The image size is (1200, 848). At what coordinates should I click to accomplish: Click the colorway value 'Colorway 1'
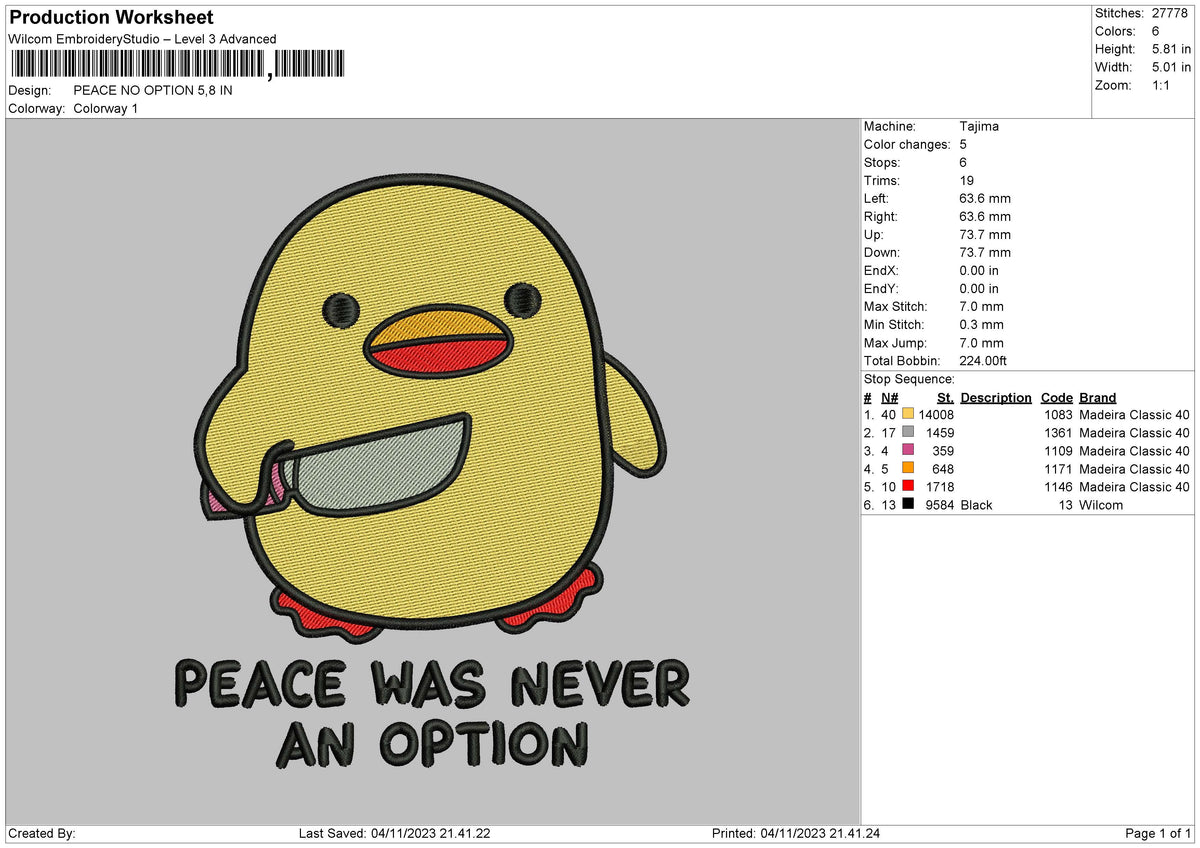(x=105, y=108)
